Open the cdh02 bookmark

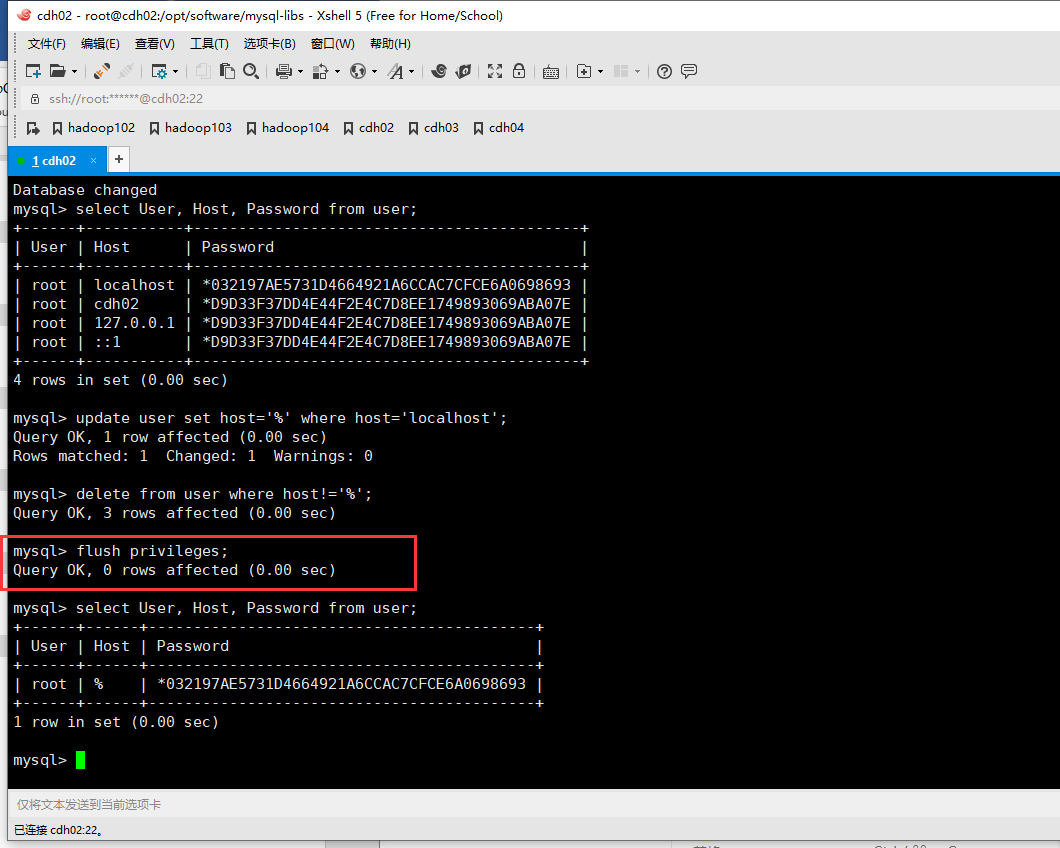(368, 128)
